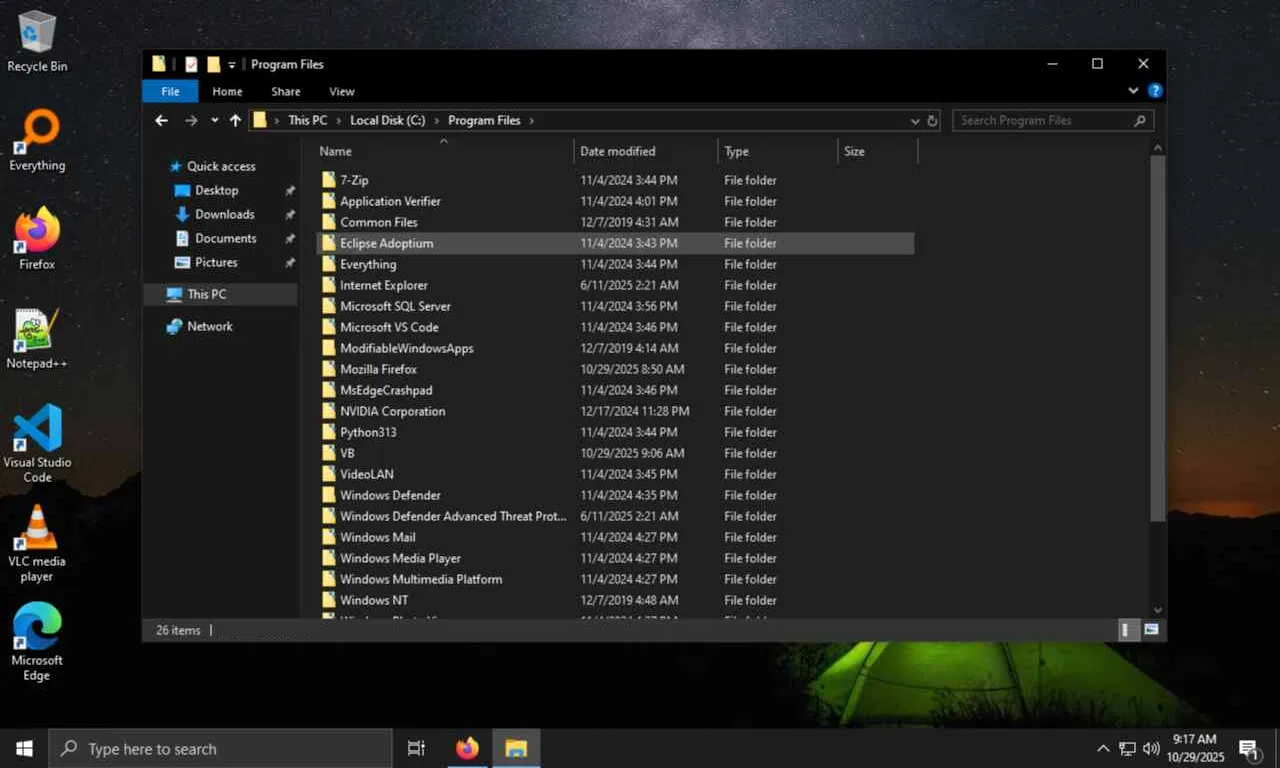The height and width of the screenshot is (768, 1280).
Task: Open Documents in the navigation pane
Action: pos(226,238)
